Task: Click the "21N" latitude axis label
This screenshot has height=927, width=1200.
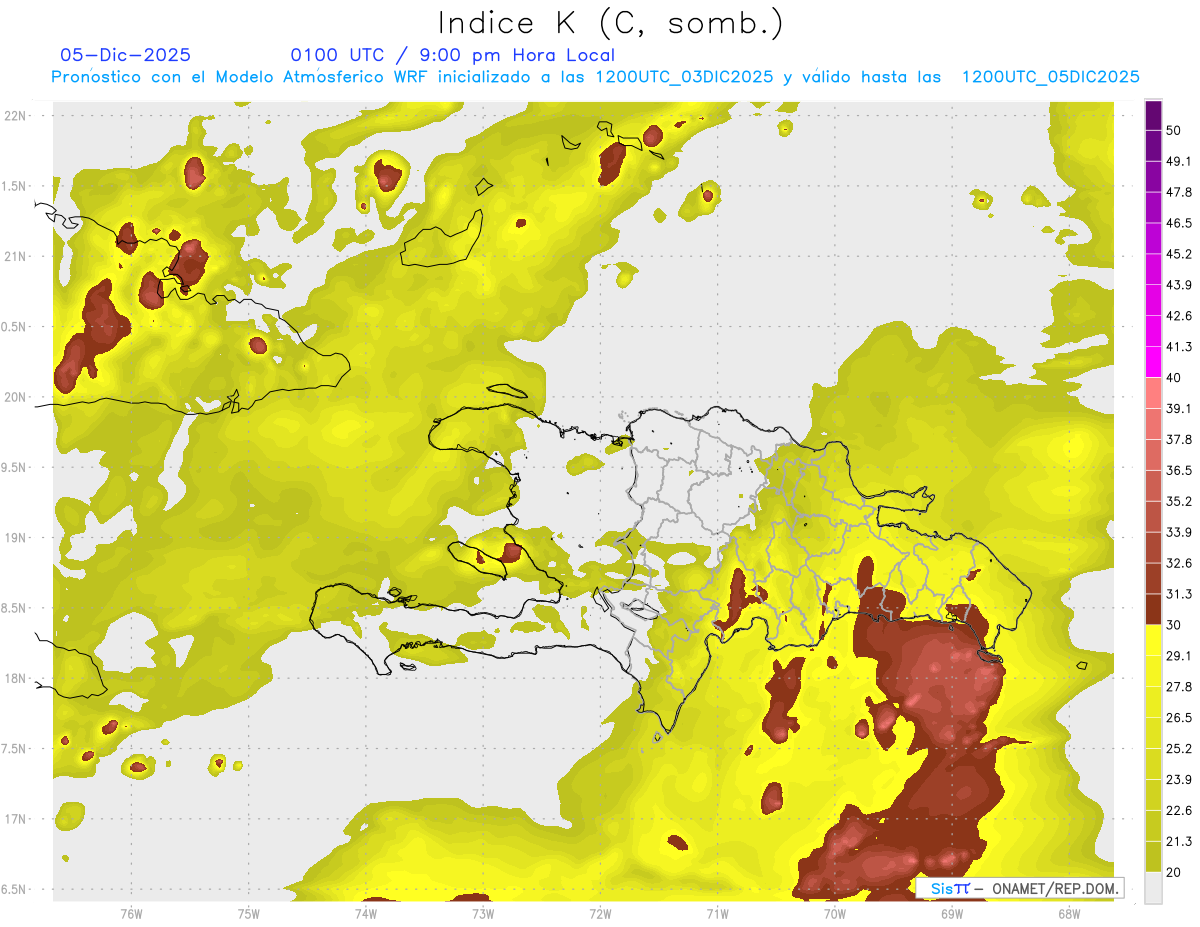Action: (15, 256)
